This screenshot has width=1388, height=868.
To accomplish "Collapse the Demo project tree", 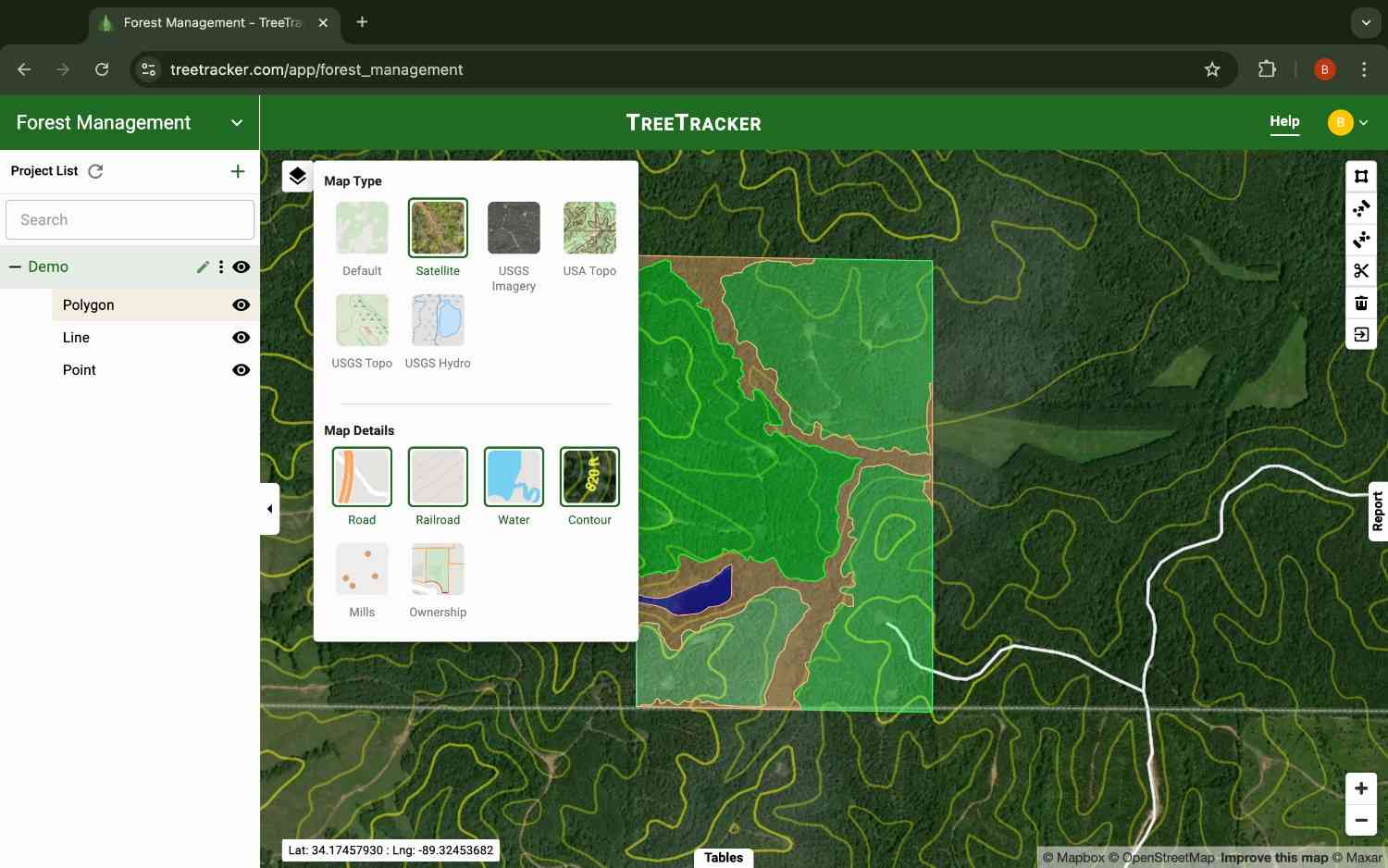I will click(x=15, y=267).
